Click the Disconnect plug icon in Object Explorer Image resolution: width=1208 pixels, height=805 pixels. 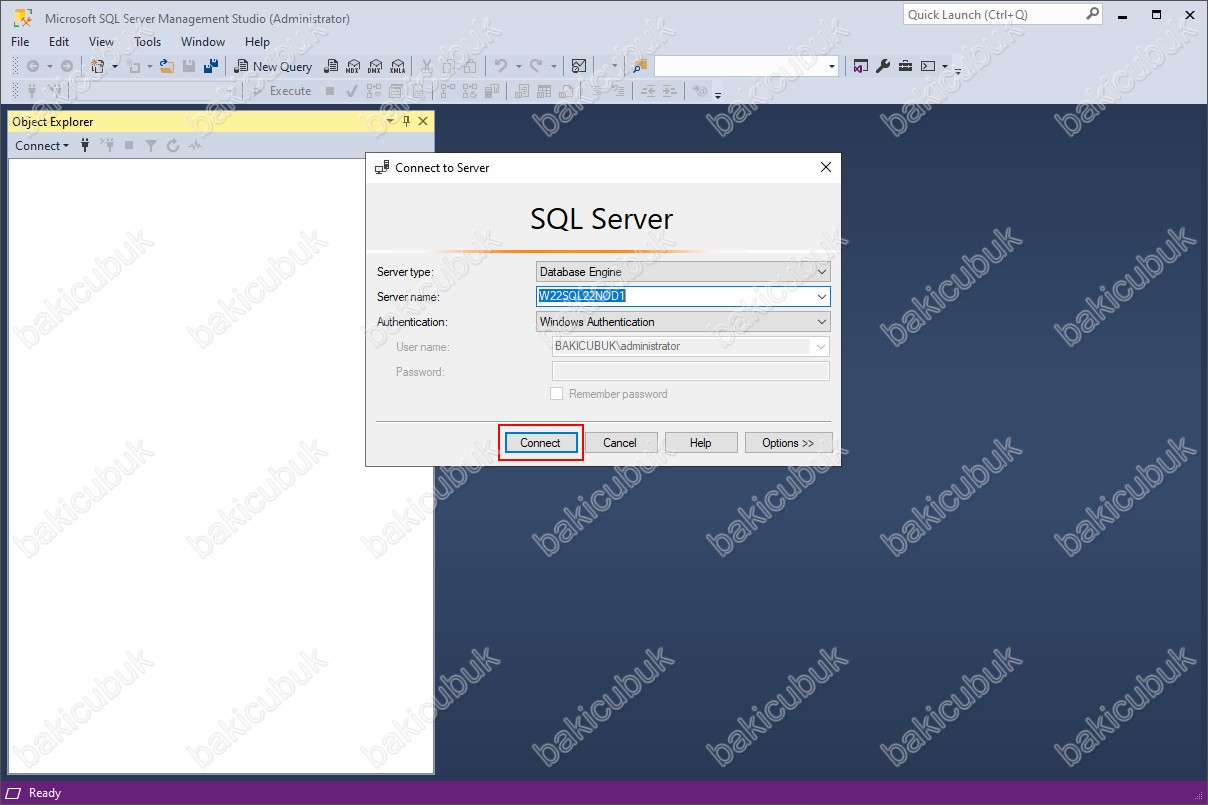107,146
